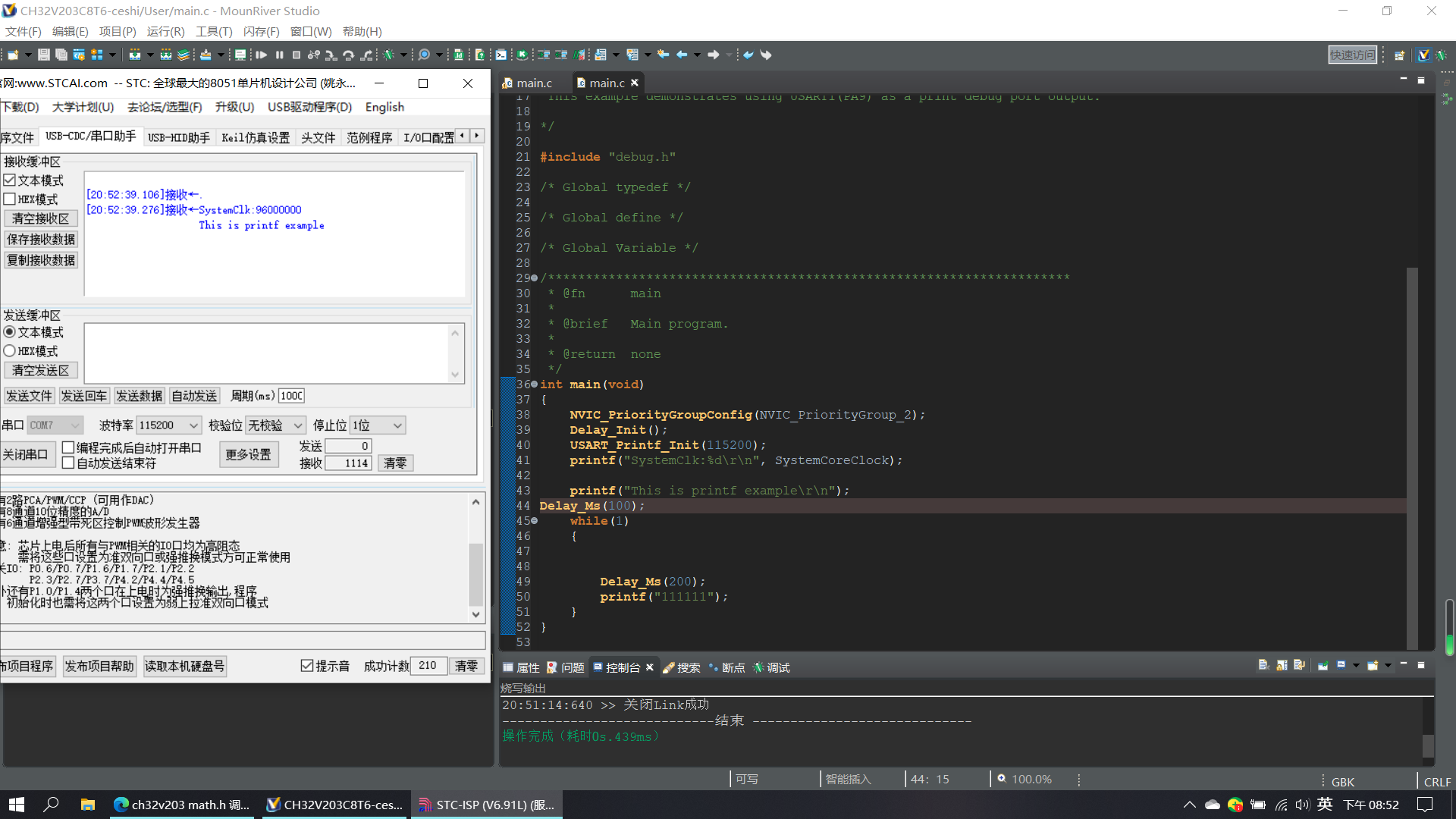Click the New file toolbar icon

13,55
